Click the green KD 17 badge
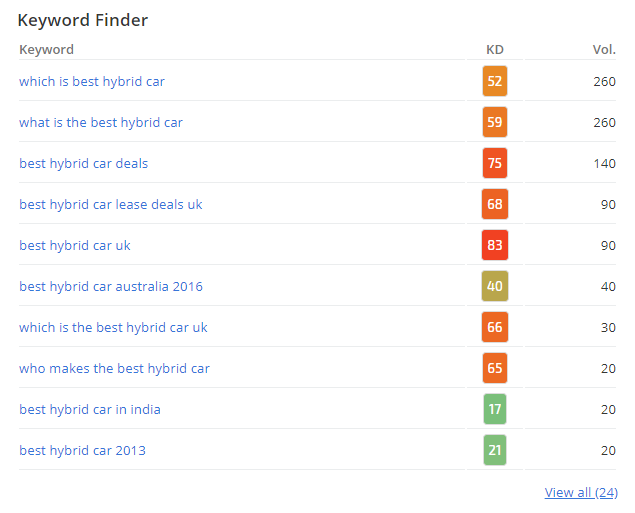Image resolution: width=635 pixels, height=513 pixels. pyautogui.click(x=495, y=410)
